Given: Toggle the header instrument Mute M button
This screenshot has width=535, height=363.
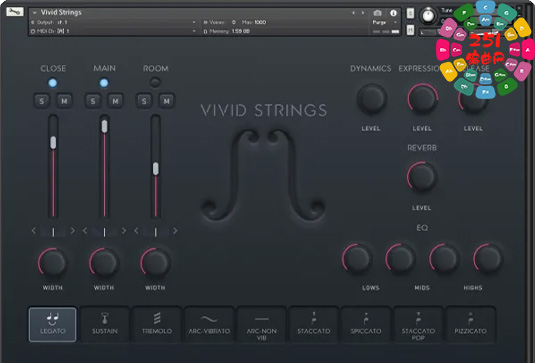Looking at the screenshot, I should tap(410, 30).
